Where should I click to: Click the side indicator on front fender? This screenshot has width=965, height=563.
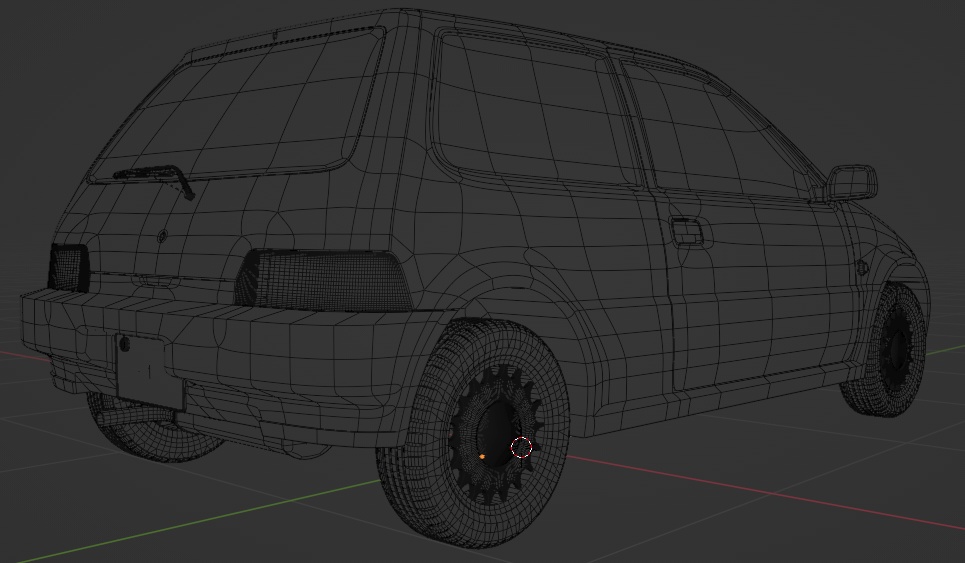(x=862, y=268)
